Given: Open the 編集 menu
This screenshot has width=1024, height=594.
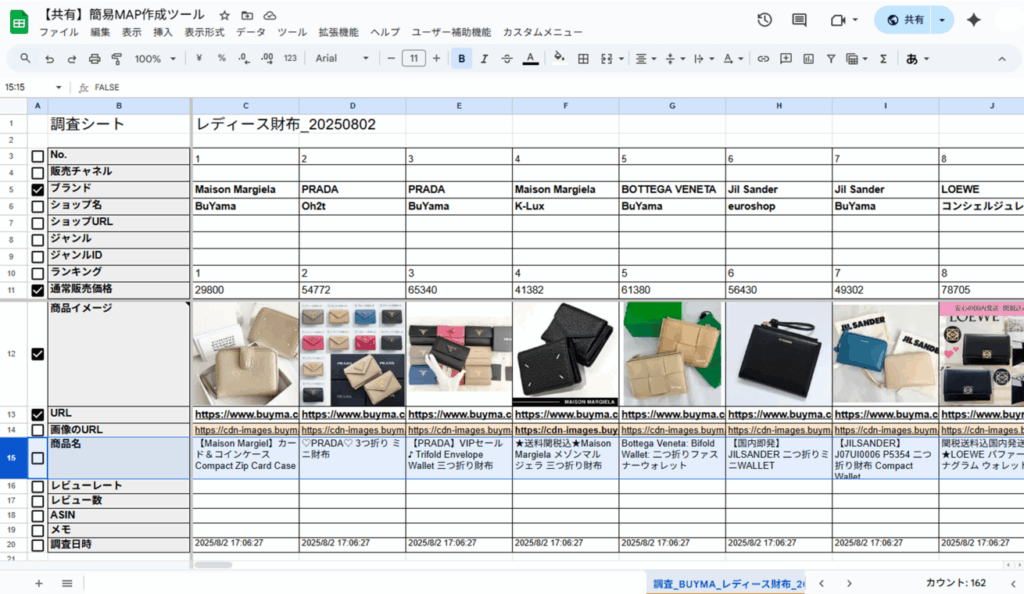Looking at the screenshot, I should [100, 32].
